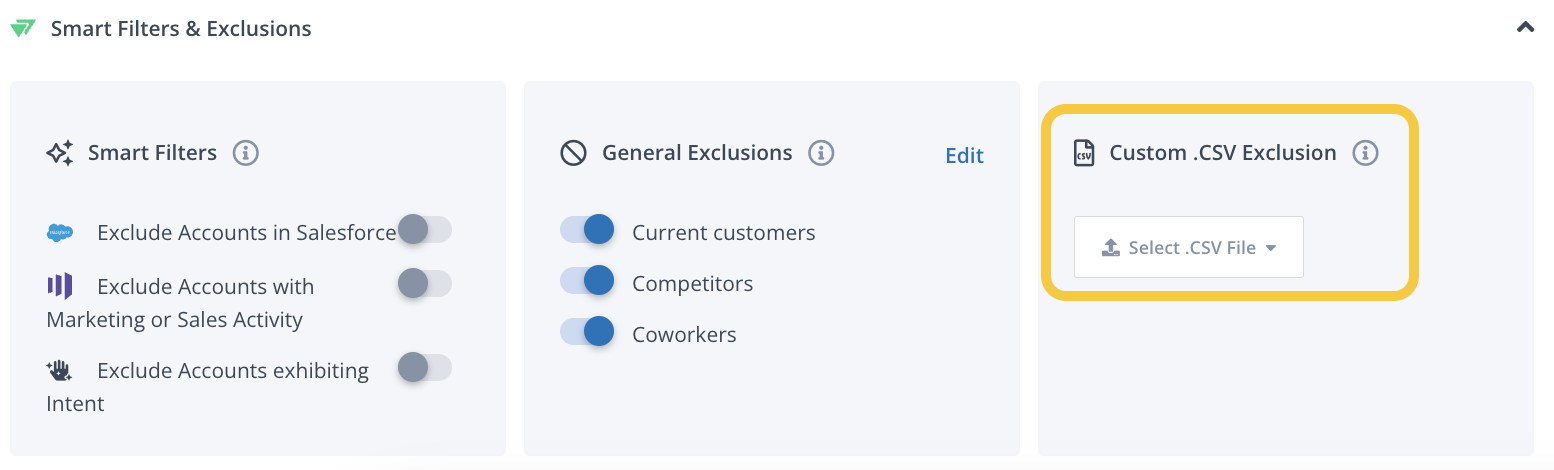Disable the Current customers exclusion toggle
1554x470 pixels.
[587, 229]
